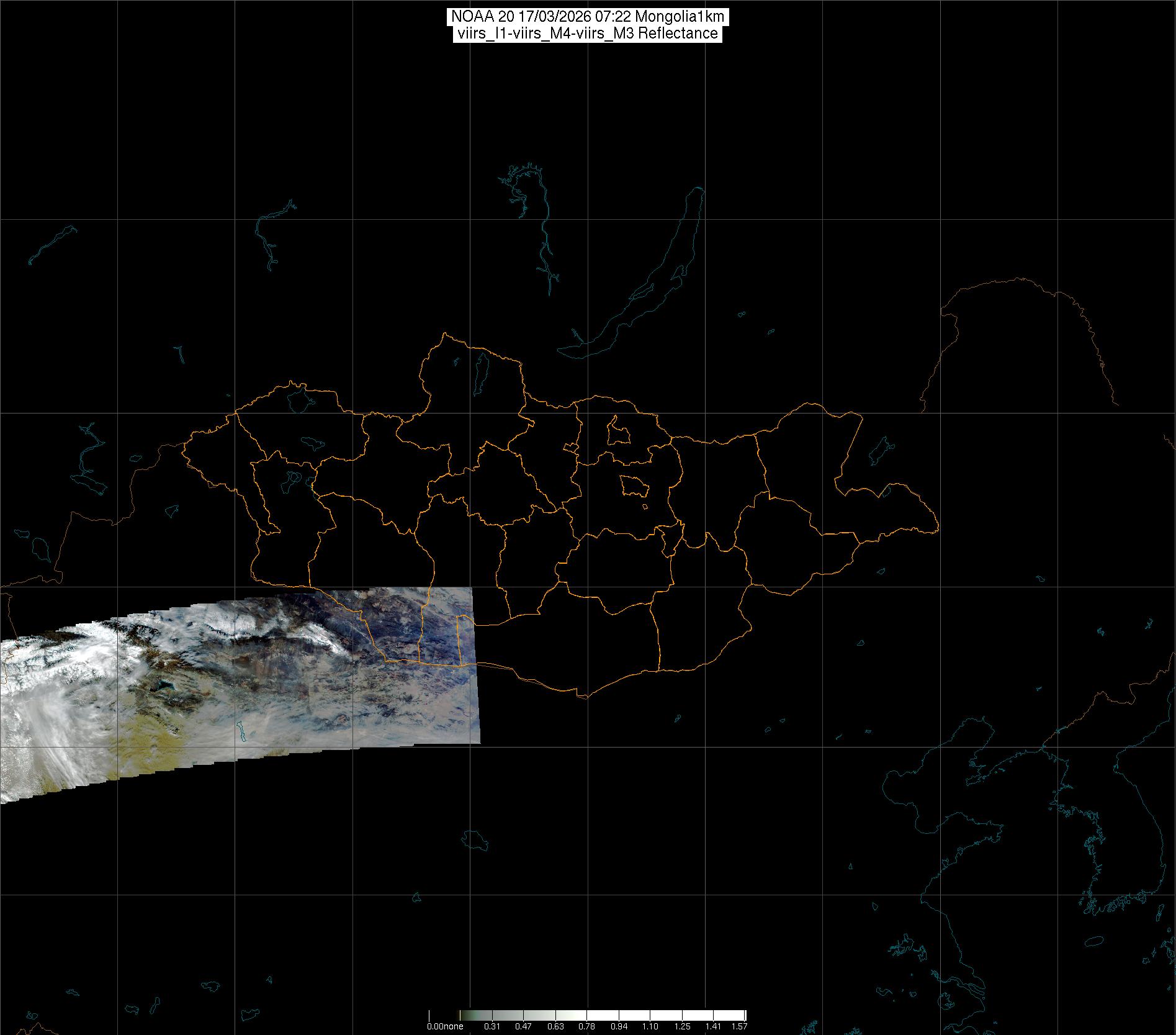This screenshot has width=1176, height=1035.
Task: Click the 0.00none colorbar label
Action: (445, 1026)
